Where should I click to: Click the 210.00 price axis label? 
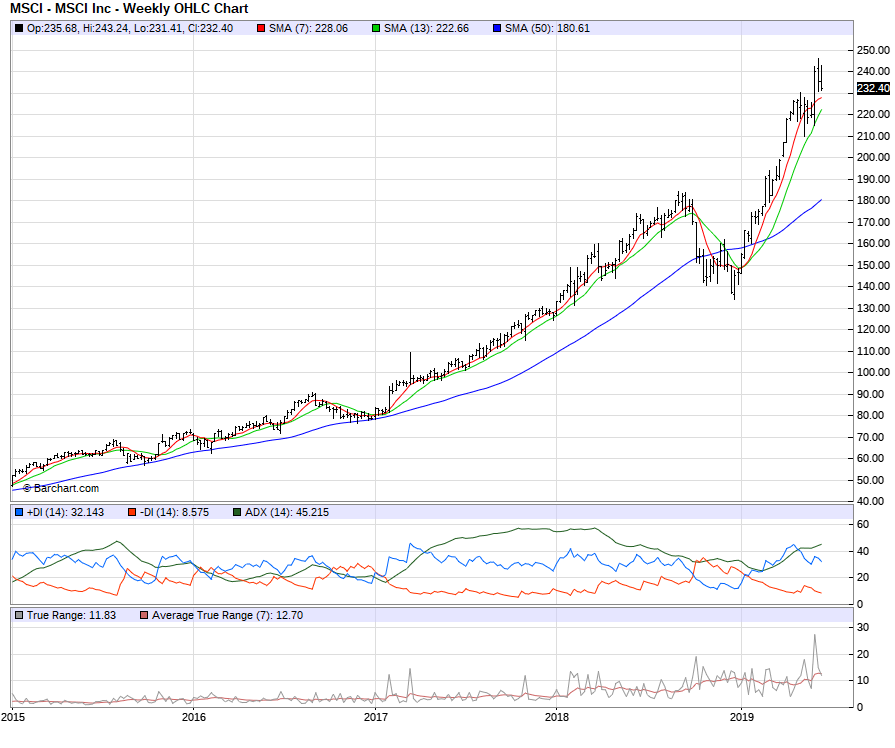pos(873,136)
